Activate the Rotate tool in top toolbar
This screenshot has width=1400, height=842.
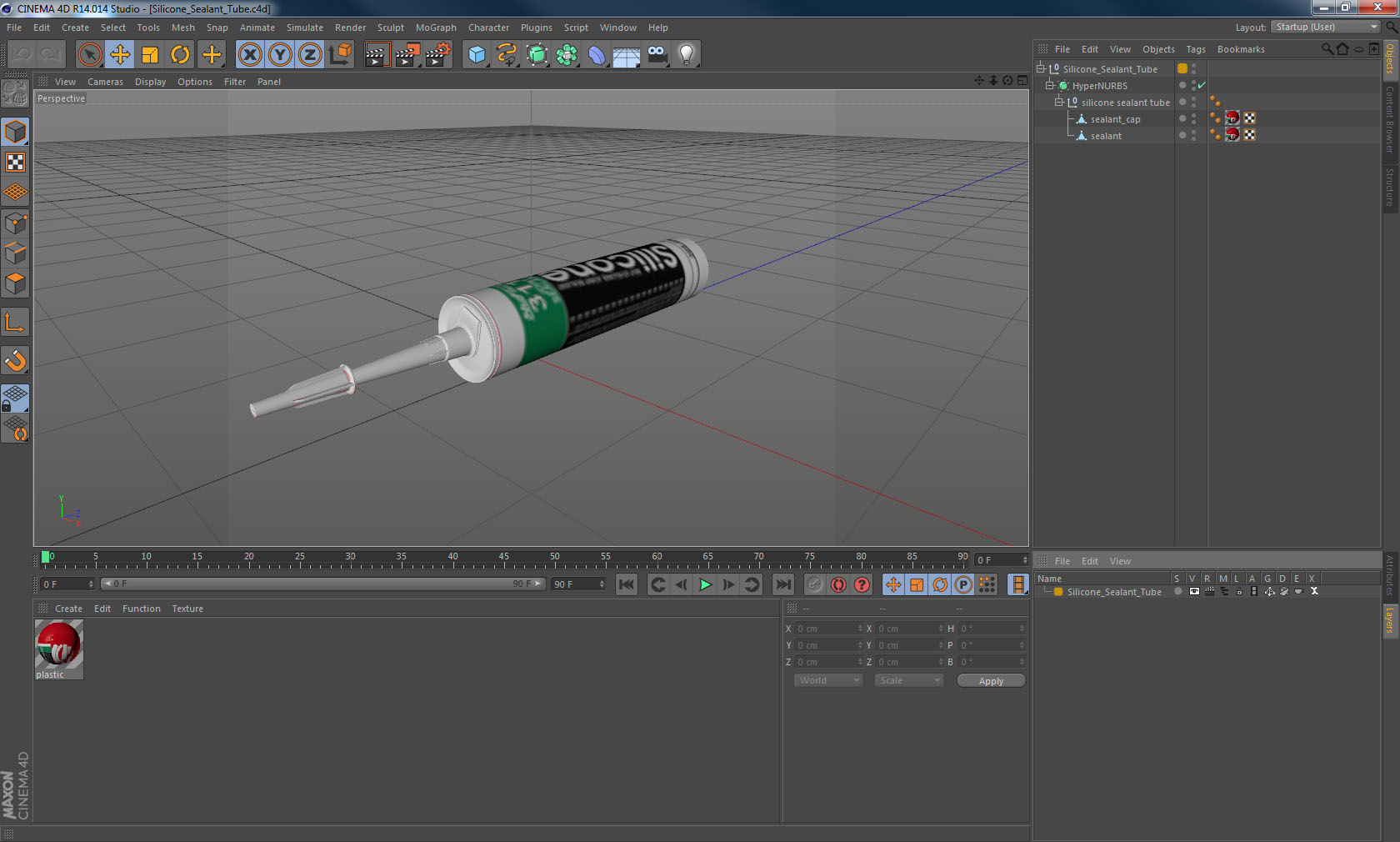pos(180,55)
